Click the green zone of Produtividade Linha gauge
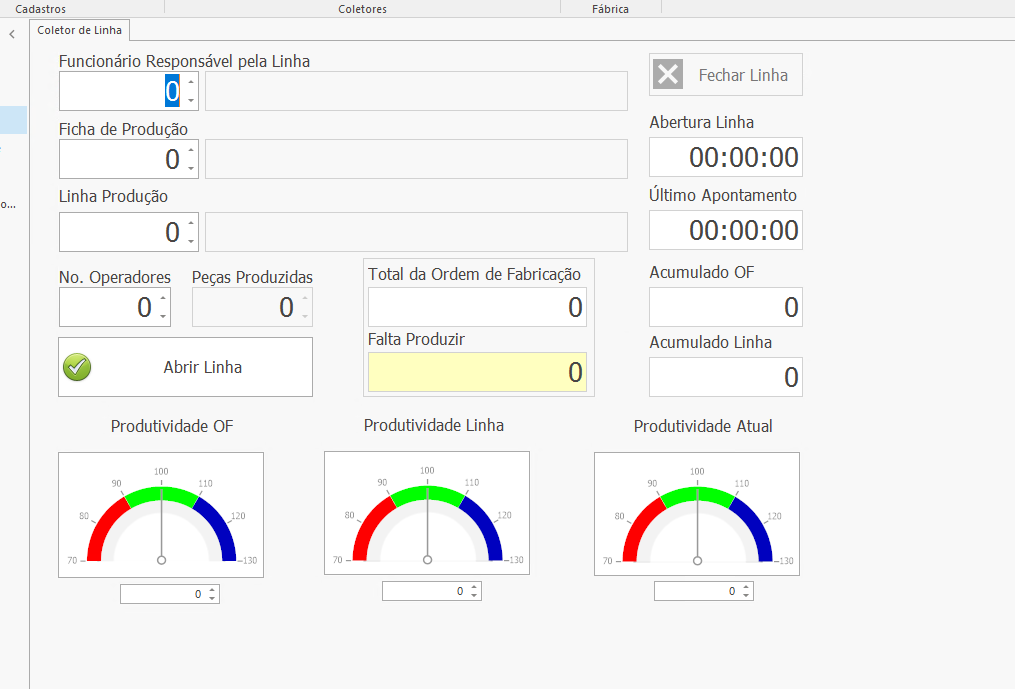 point(427,493)
